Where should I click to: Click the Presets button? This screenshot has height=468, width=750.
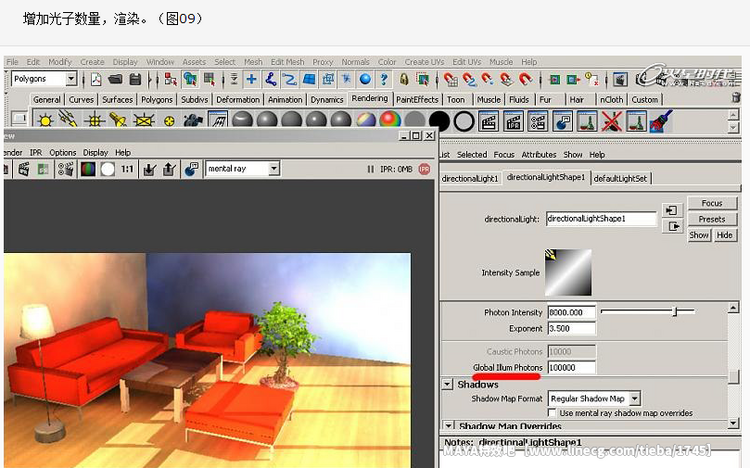tap(712, 219)
